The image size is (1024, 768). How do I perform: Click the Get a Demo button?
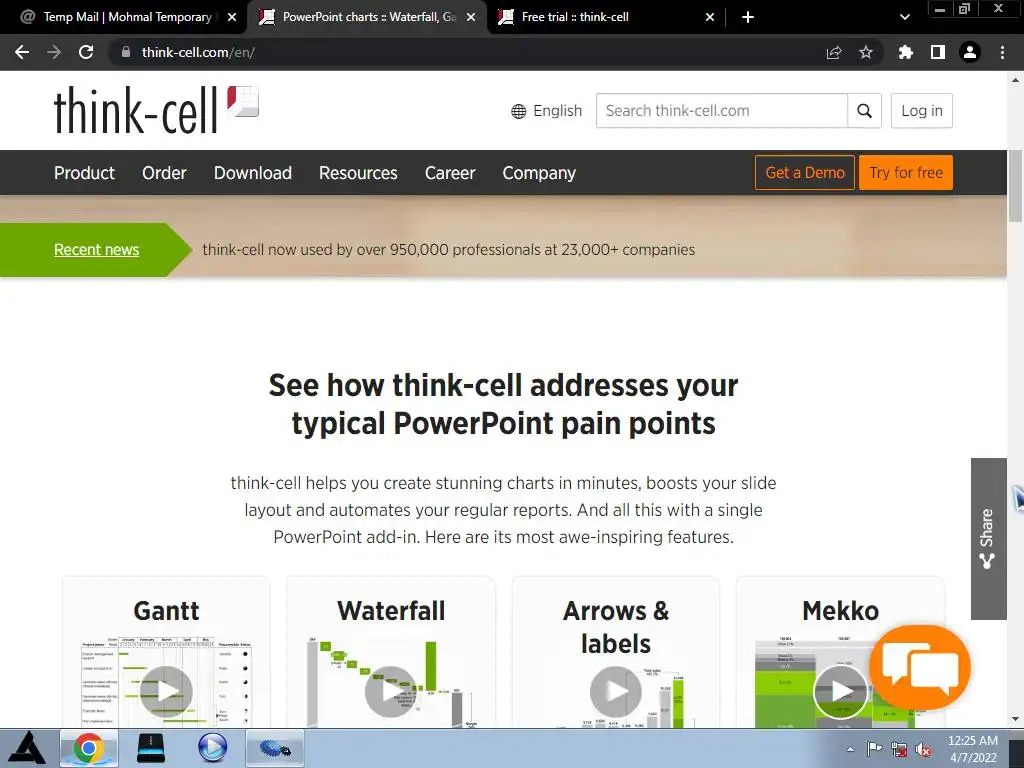pos(805,172)
